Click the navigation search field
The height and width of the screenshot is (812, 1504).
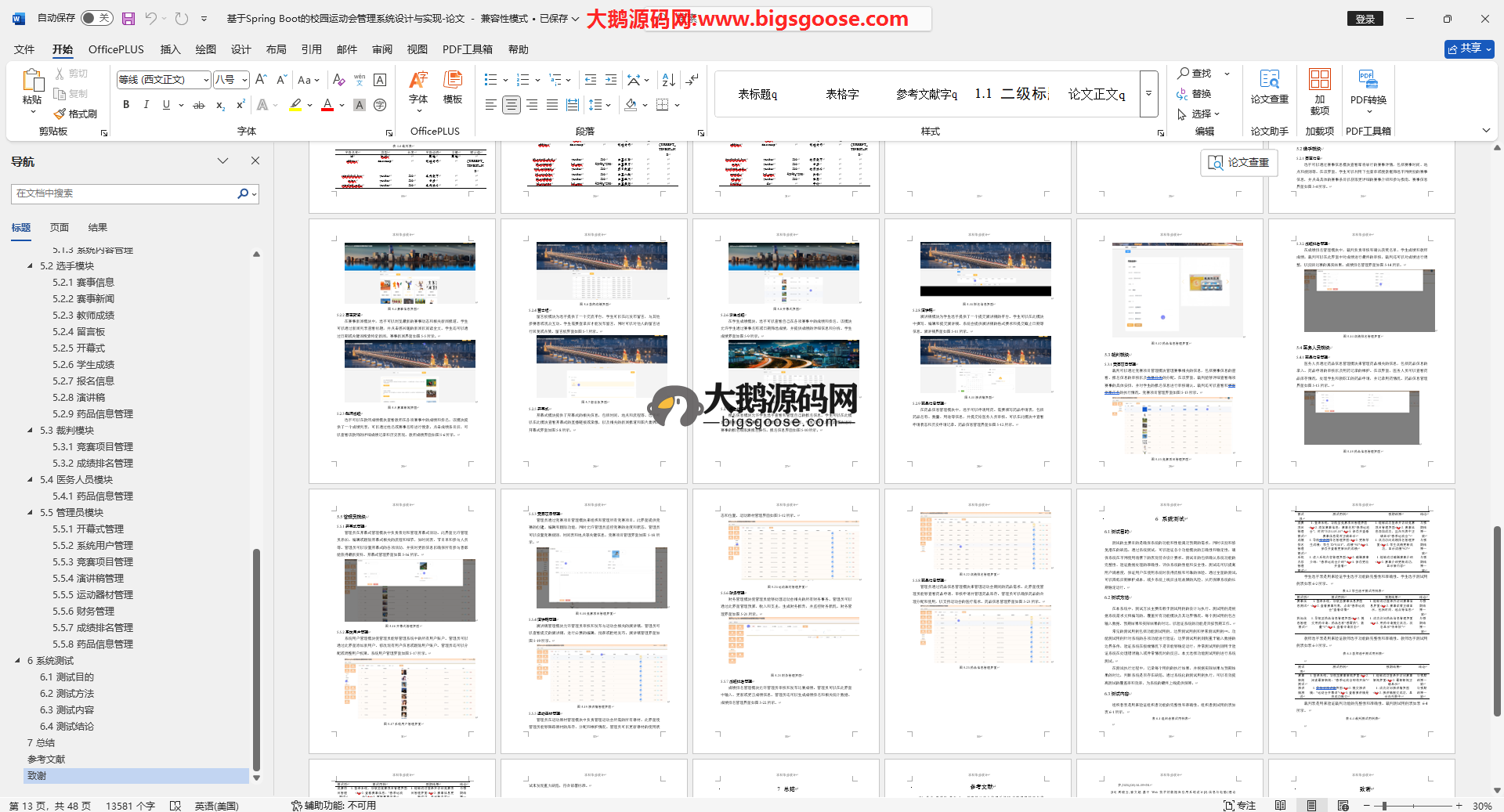[x=125, y=193]
